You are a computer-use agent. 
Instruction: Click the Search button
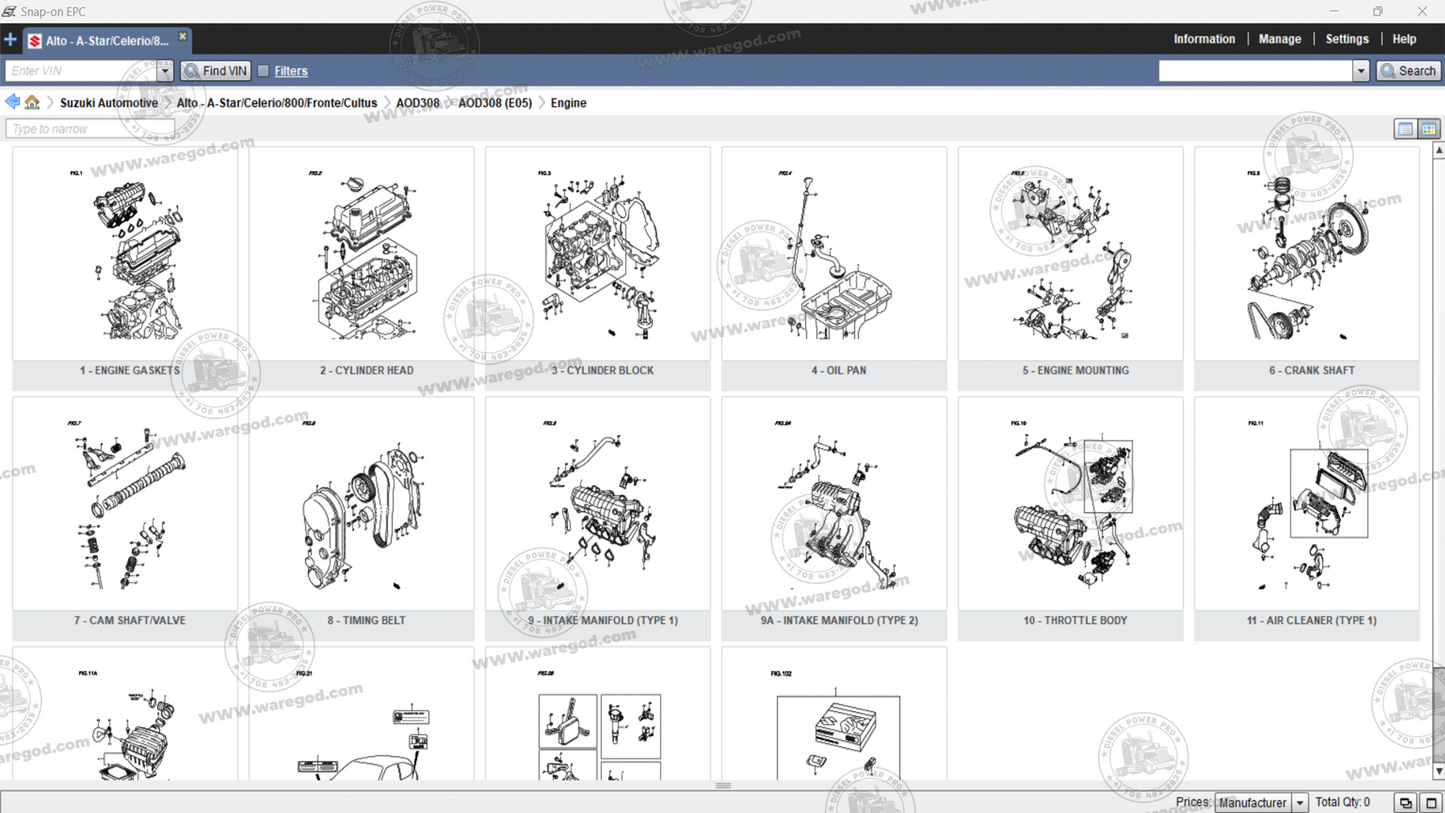click(1407, 70)
